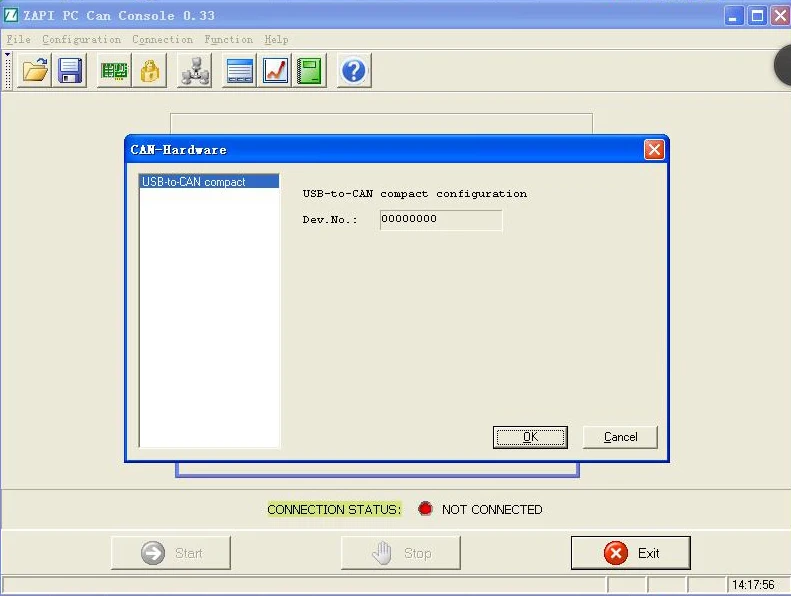Open the Help menu
The width and height of the screenshot is (791, 596).
coord(276,39)
